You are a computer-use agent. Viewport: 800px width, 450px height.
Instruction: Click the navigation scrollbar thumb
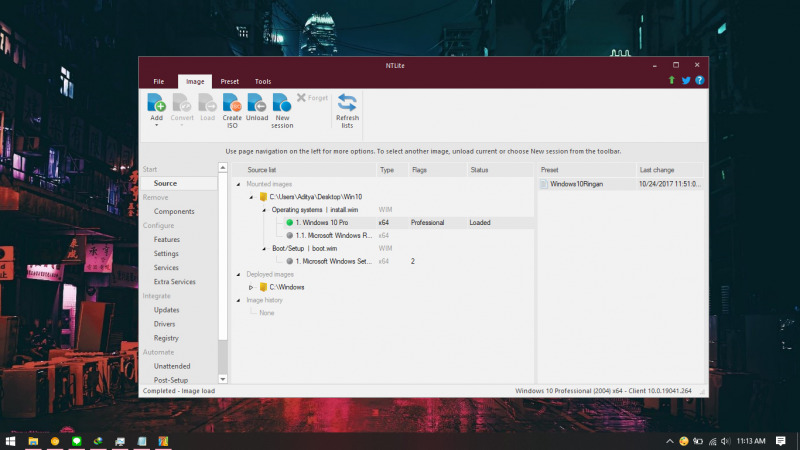click(x=222, y=257)
